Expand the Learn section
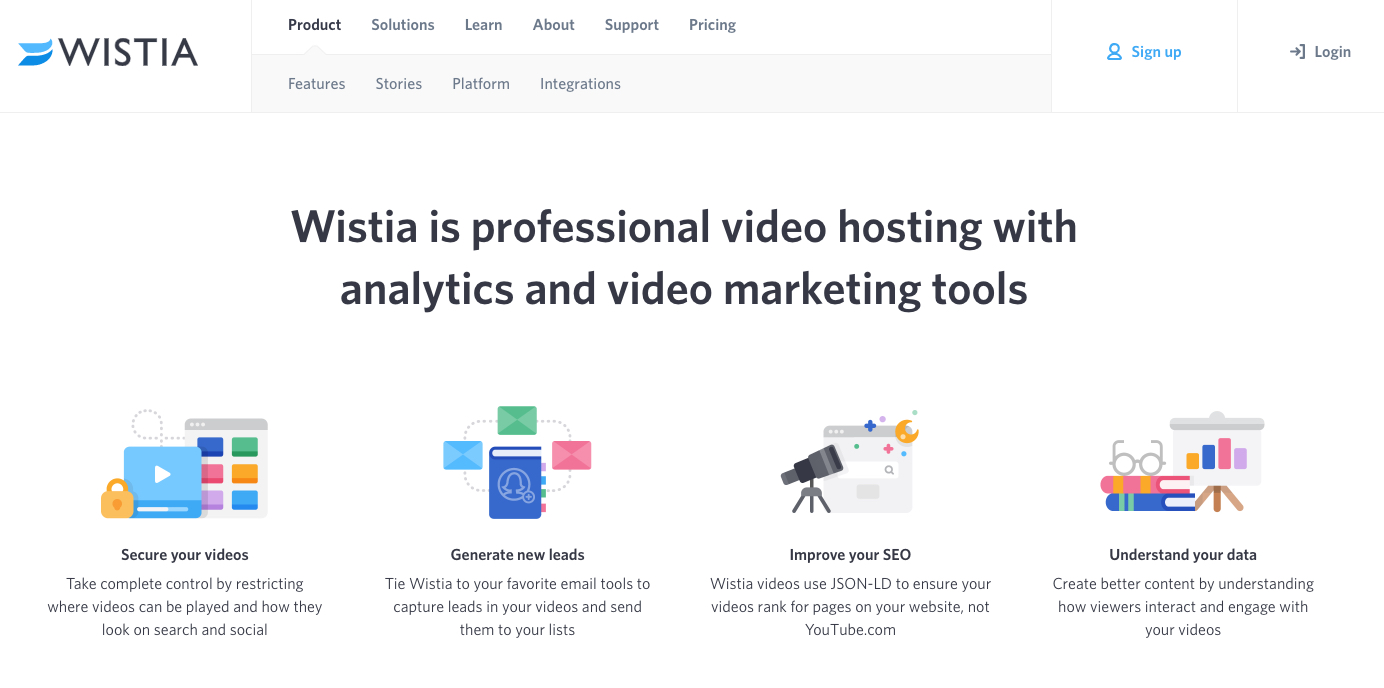 [x=483, y=24]
